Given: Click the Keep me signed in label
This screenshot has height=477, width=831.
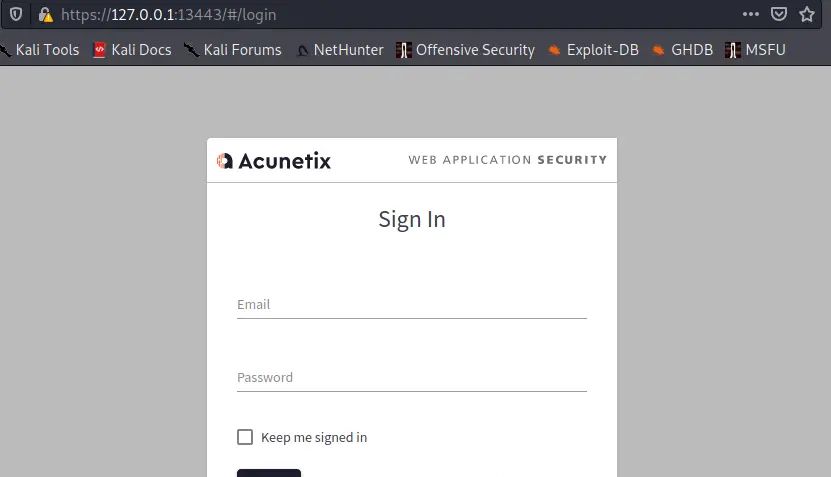Looking at the screenshot, I should [314, 437].
